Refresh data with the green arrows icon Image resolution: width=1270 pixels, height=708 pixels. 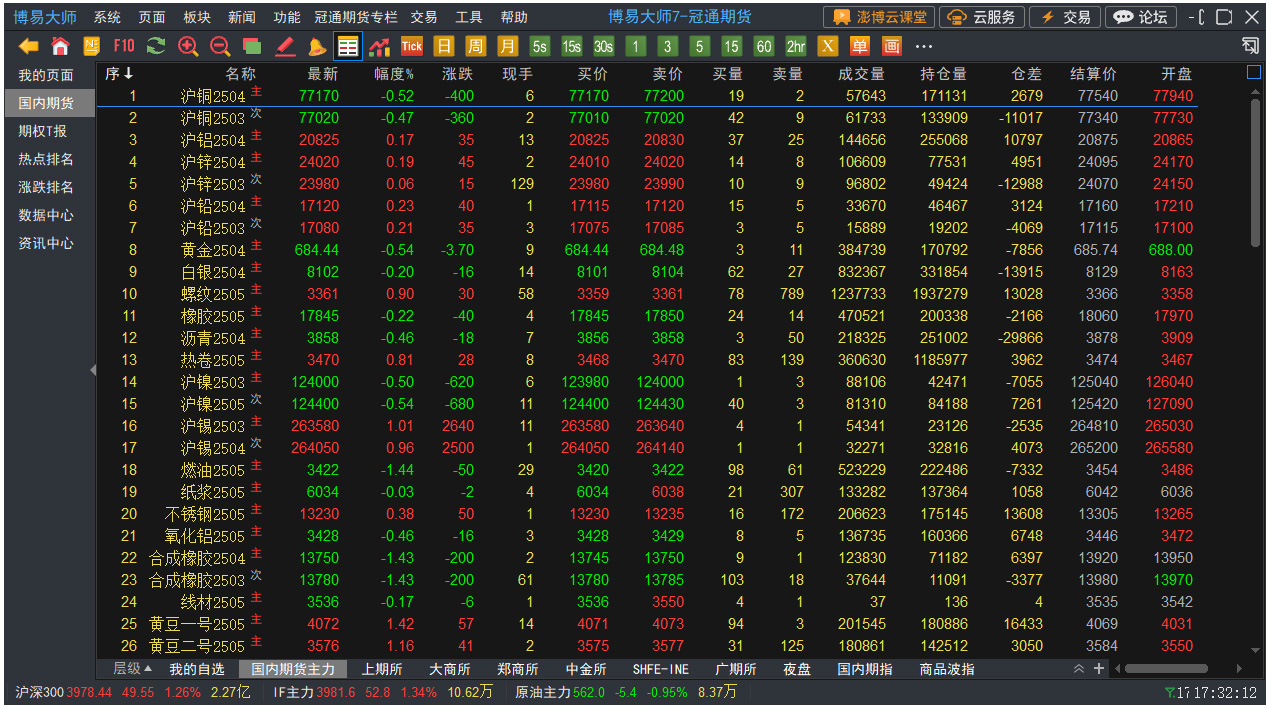[x=156, y=46]
